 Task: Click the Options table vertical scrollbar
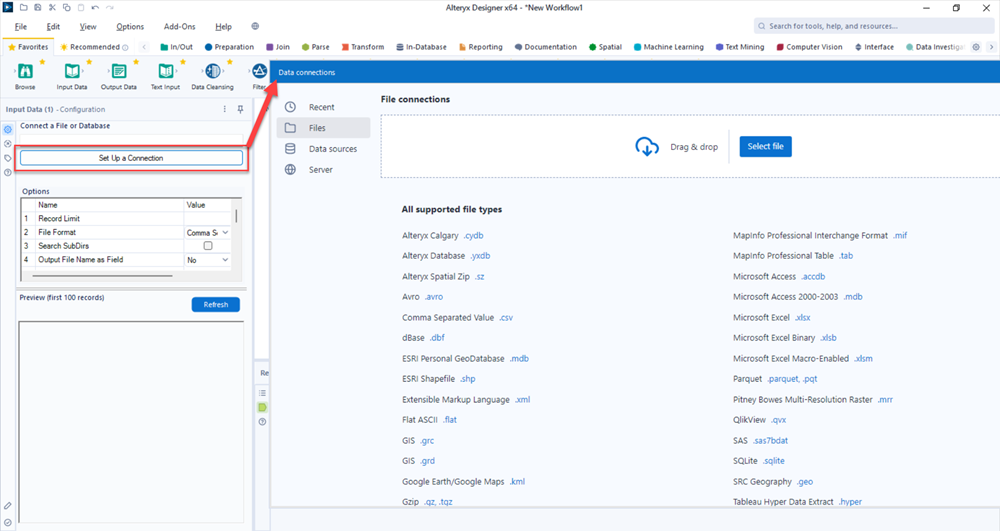pyautogui.click(x=237, y=216)
